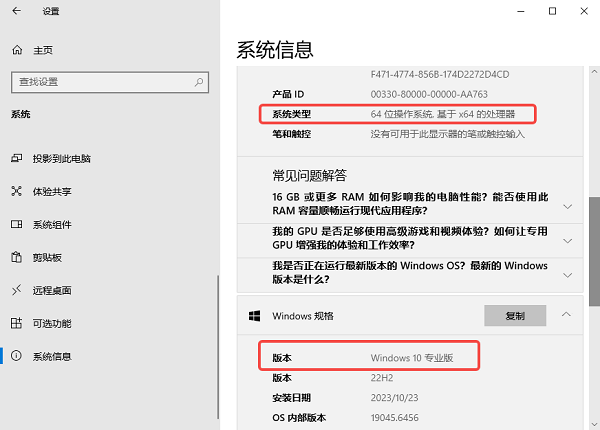600x430 pixels.
Task: Click the 投影到此电脑 icon
Action: (x=16, y=158)
